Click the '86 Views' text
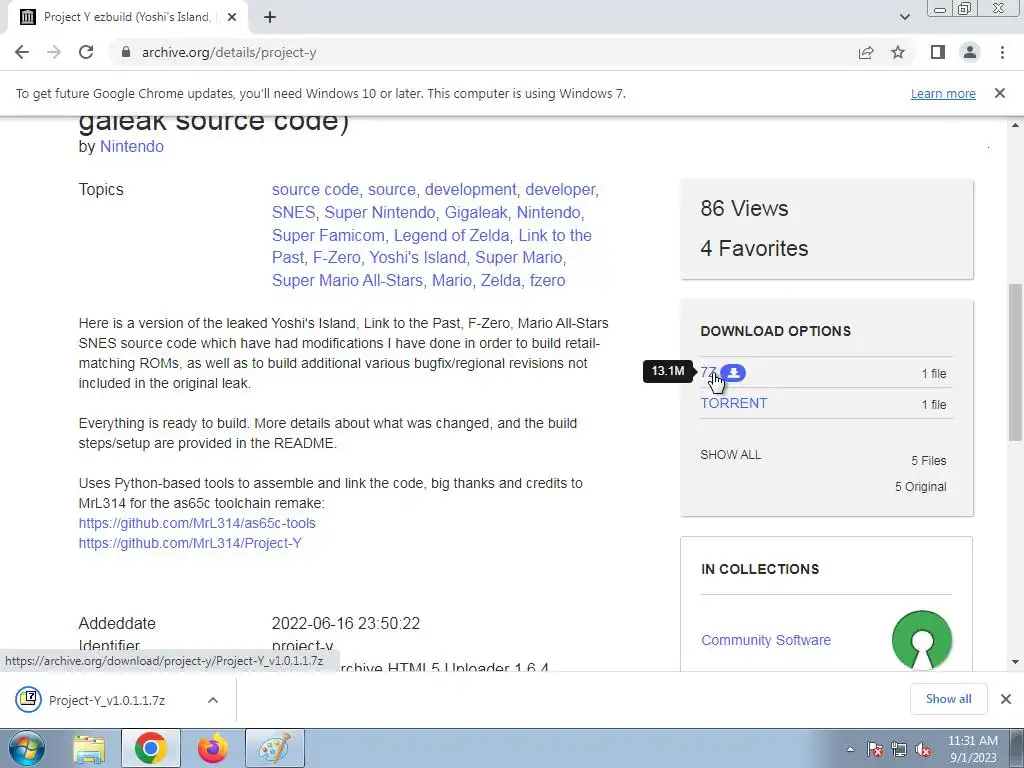This screenshot has width=1024, height=768. coord(744,208)
